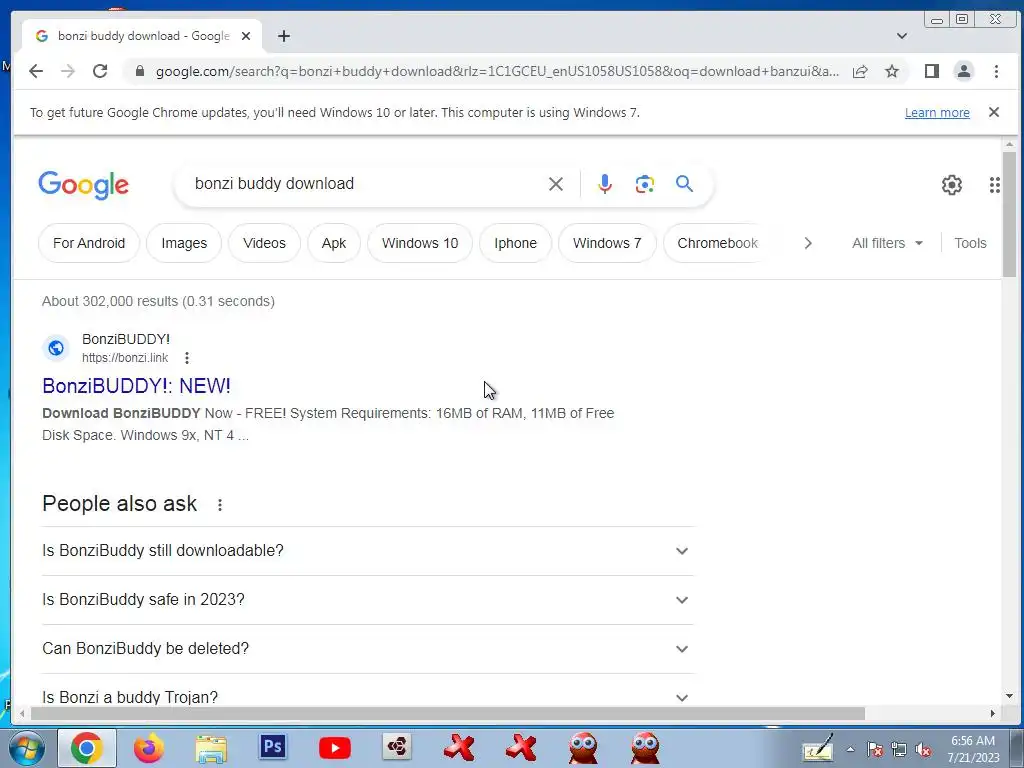Image resolution: width=1024 pixels, height=768 pixels.
Task: Switch to Videos results
Action: click(264, 243)
